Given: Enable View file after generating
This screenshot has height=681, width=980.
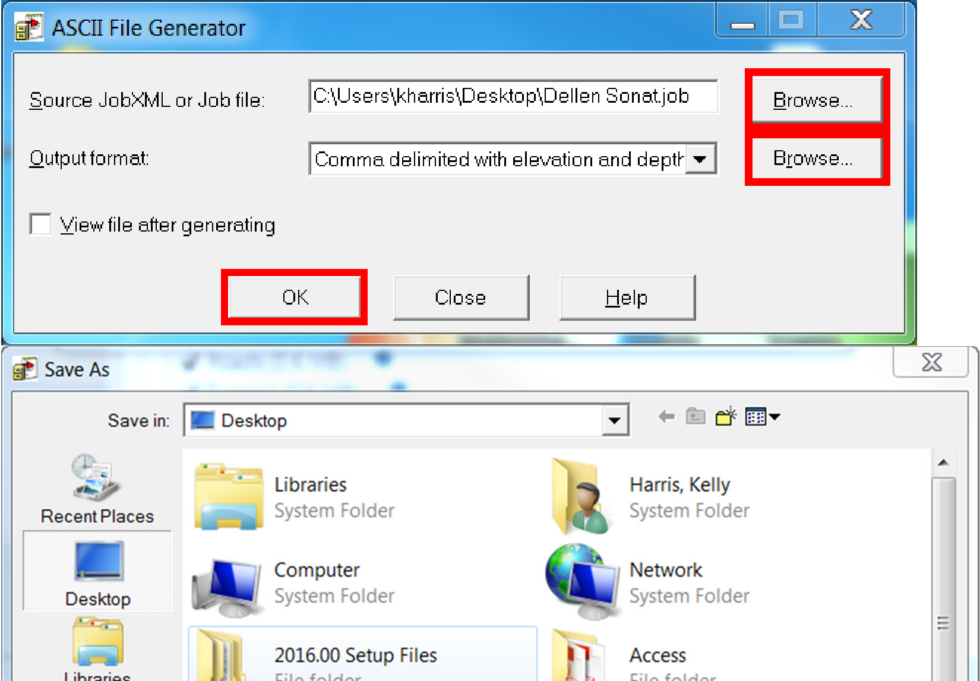Looking at the screenshot, I should (40, 224).
